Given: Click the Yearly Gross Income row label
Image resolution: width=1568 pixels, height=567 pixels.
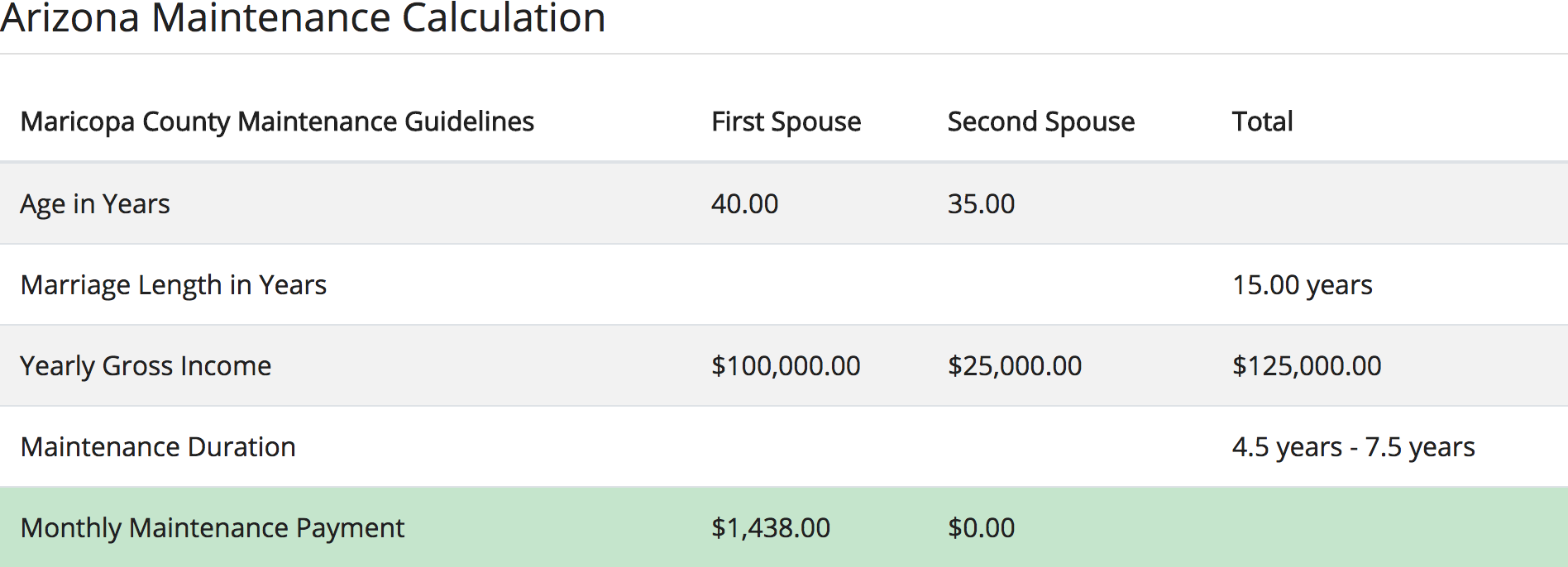Looking at the screenshot, I should [x=146, y=366].
